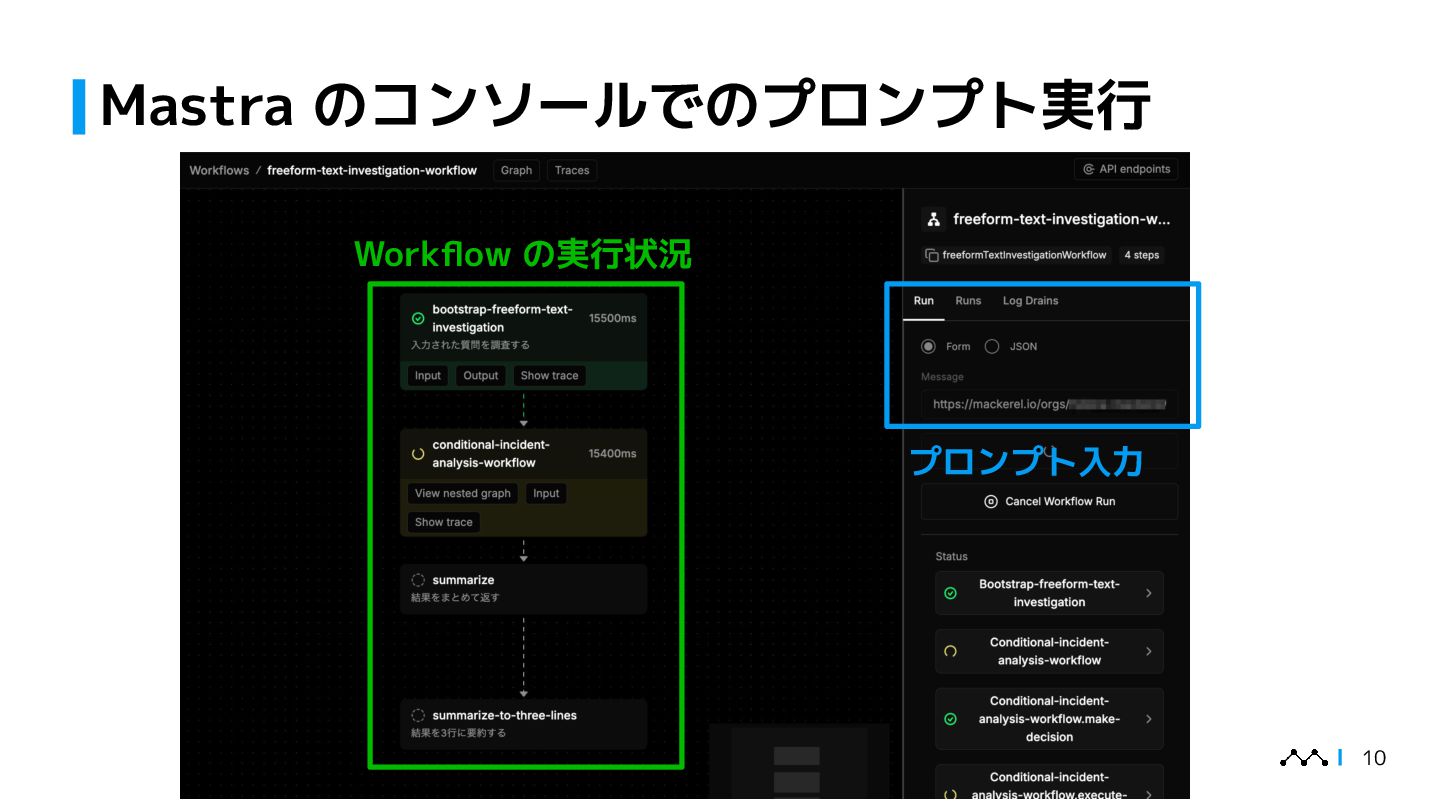Click pending dashed circle icon on summarize node
The height and width of the screenshot is (810, 1440).
[x=418, y=580]
